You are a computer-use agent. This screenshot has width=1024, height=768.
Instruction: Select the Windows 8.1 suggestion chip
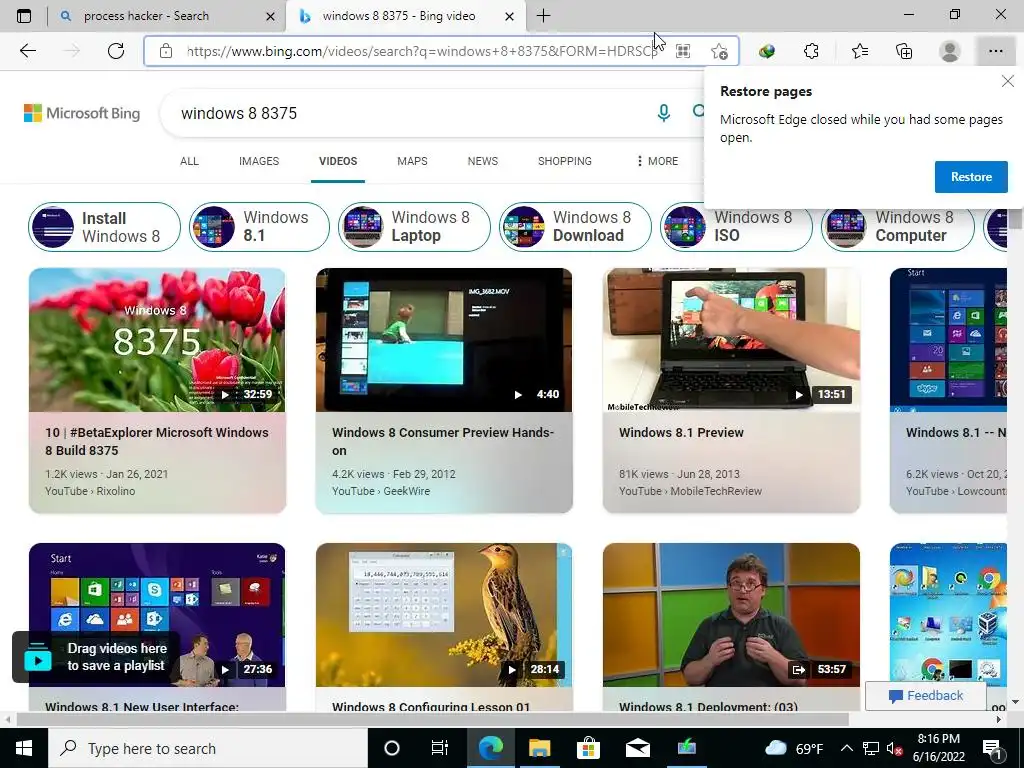tap(259, 227)
